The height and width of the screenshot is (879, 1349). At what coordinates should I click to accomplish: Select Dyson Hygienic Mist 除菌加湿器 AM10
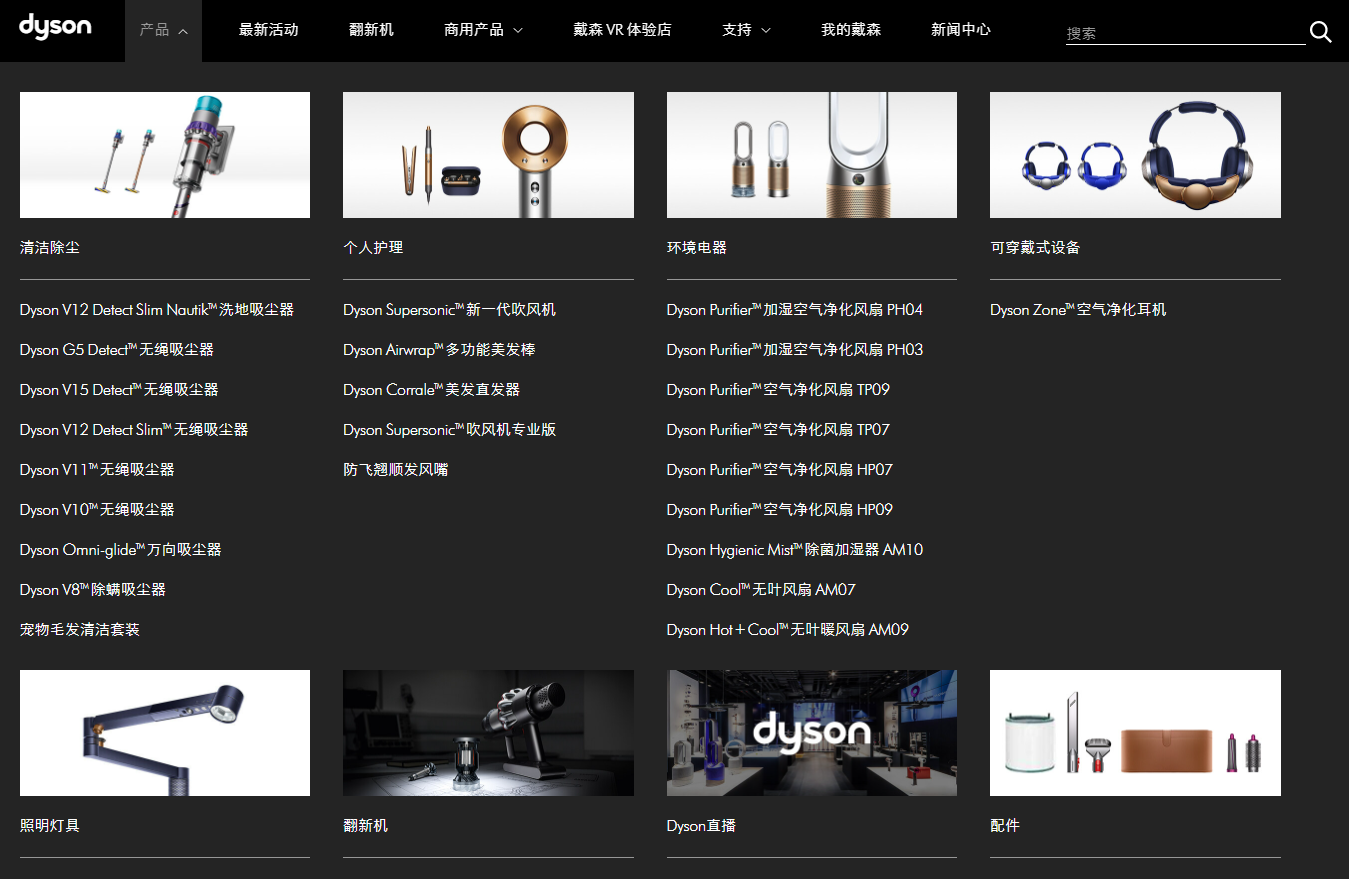(795, 550)
